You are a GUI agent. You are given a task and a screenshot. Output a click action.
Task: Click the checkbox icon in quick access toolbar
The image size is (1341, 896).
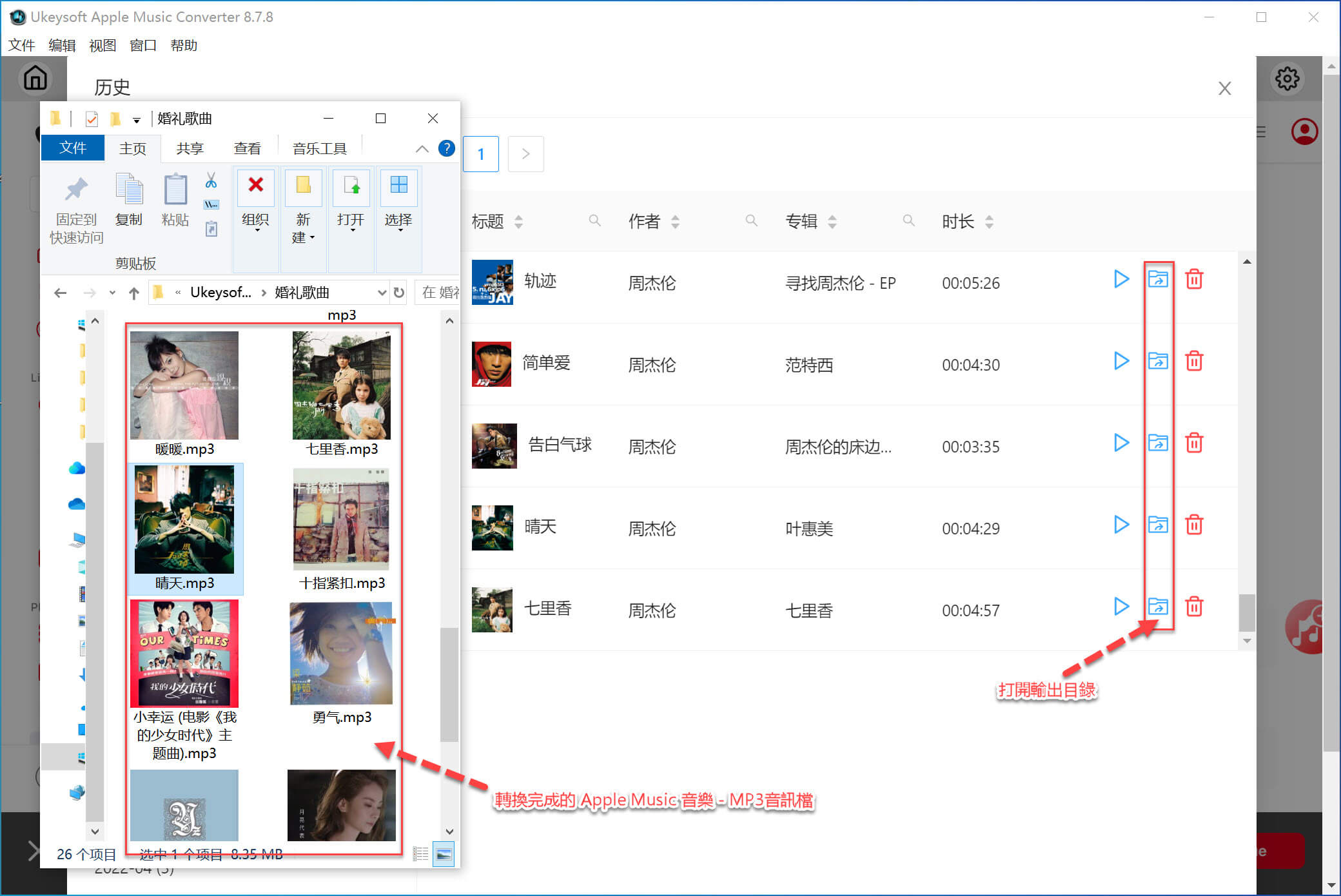[x=92, y=119]
